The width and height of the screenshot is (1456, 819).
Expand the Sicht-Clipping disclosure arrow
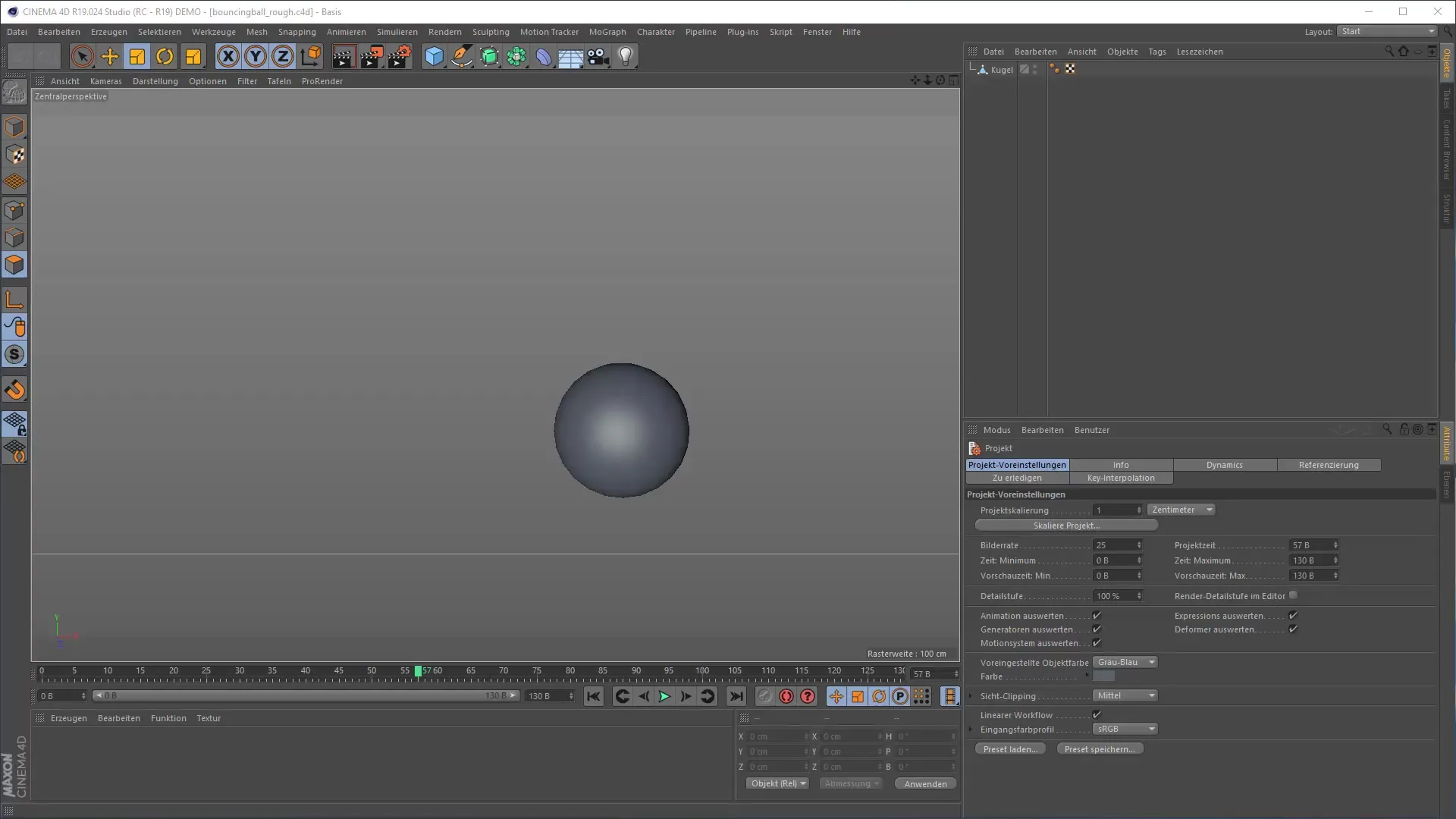[x=971, y=696]
